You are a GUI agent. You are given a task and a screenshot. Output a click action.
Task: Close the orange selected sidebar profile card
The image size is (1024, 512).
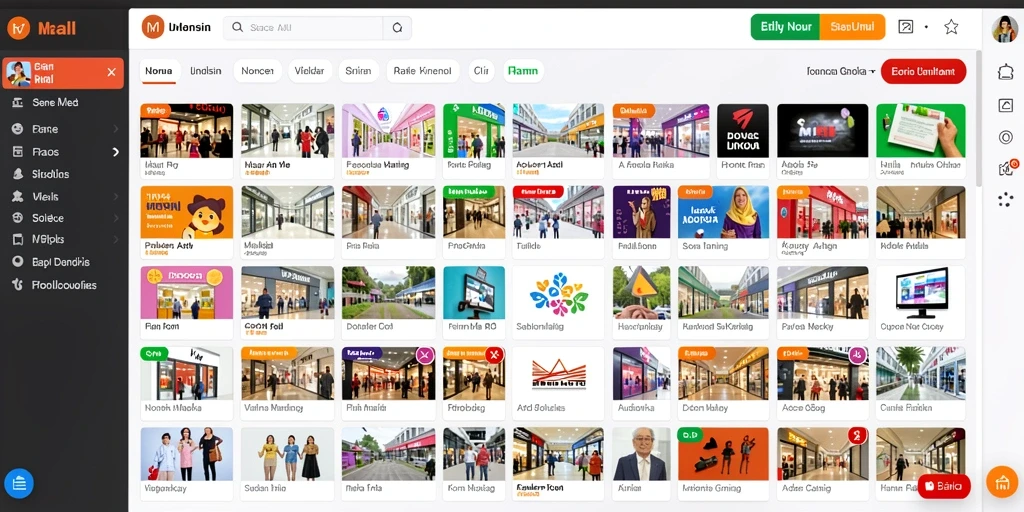coord(112,72)
